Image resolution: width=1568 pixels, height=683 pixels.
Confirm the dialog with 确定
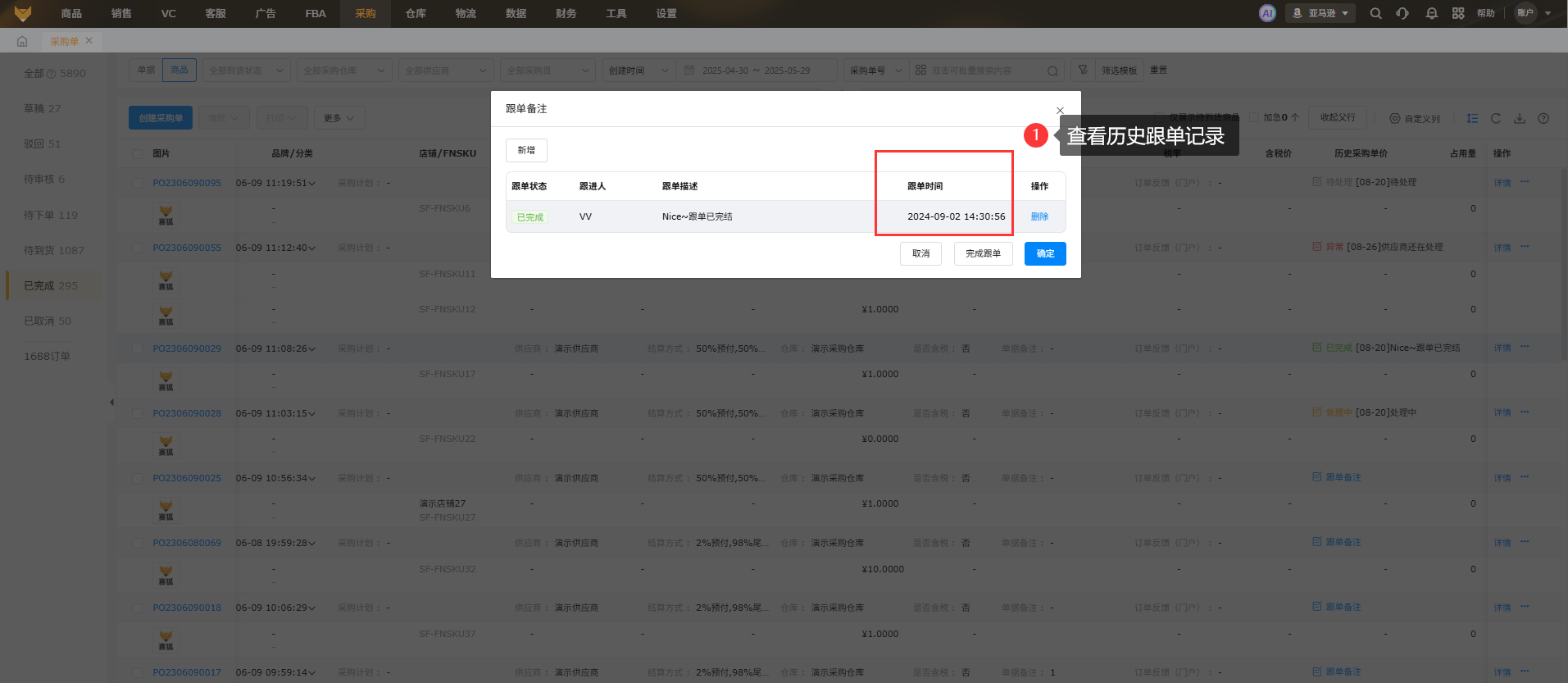1045,254
